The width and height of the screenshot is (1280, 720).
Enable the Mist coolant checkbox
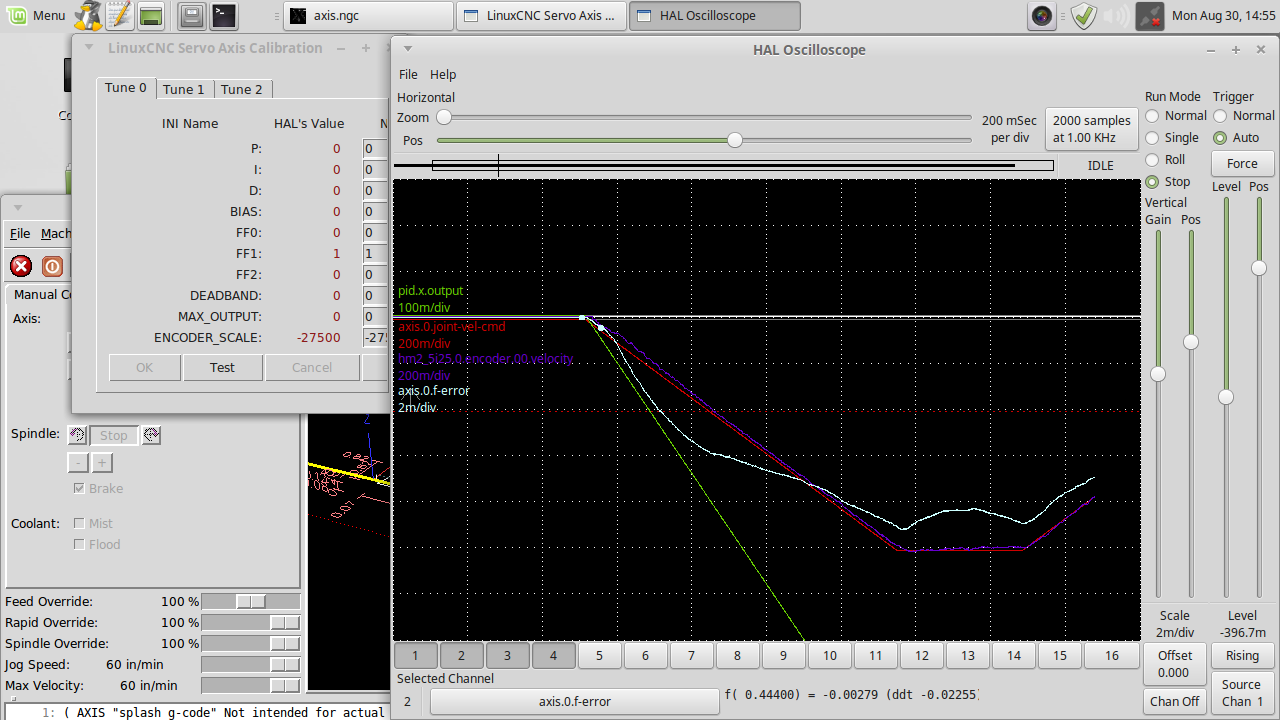[x=80, y=523]
